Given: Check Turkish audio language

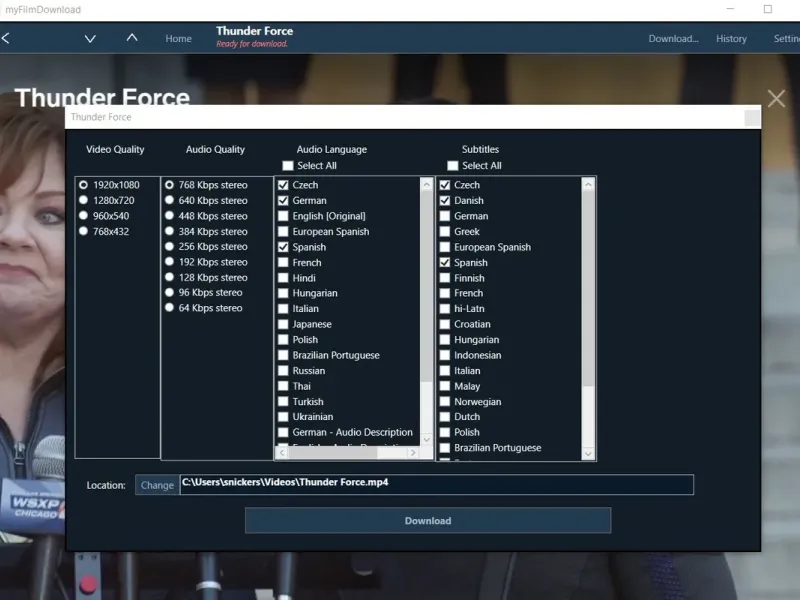Looking at the screenshot, I should [x=283, y=402].
